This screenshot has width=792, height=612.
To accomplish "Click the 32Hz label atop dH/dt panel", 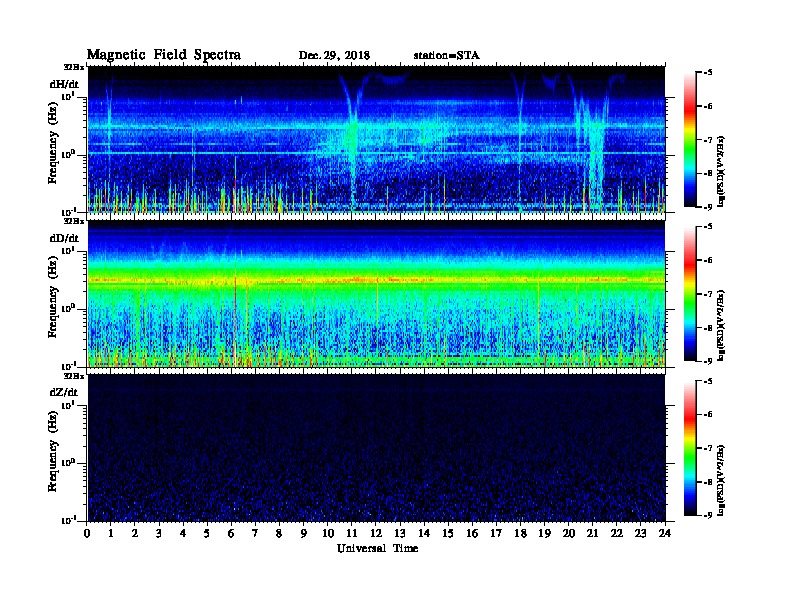I will pos(74,67).
